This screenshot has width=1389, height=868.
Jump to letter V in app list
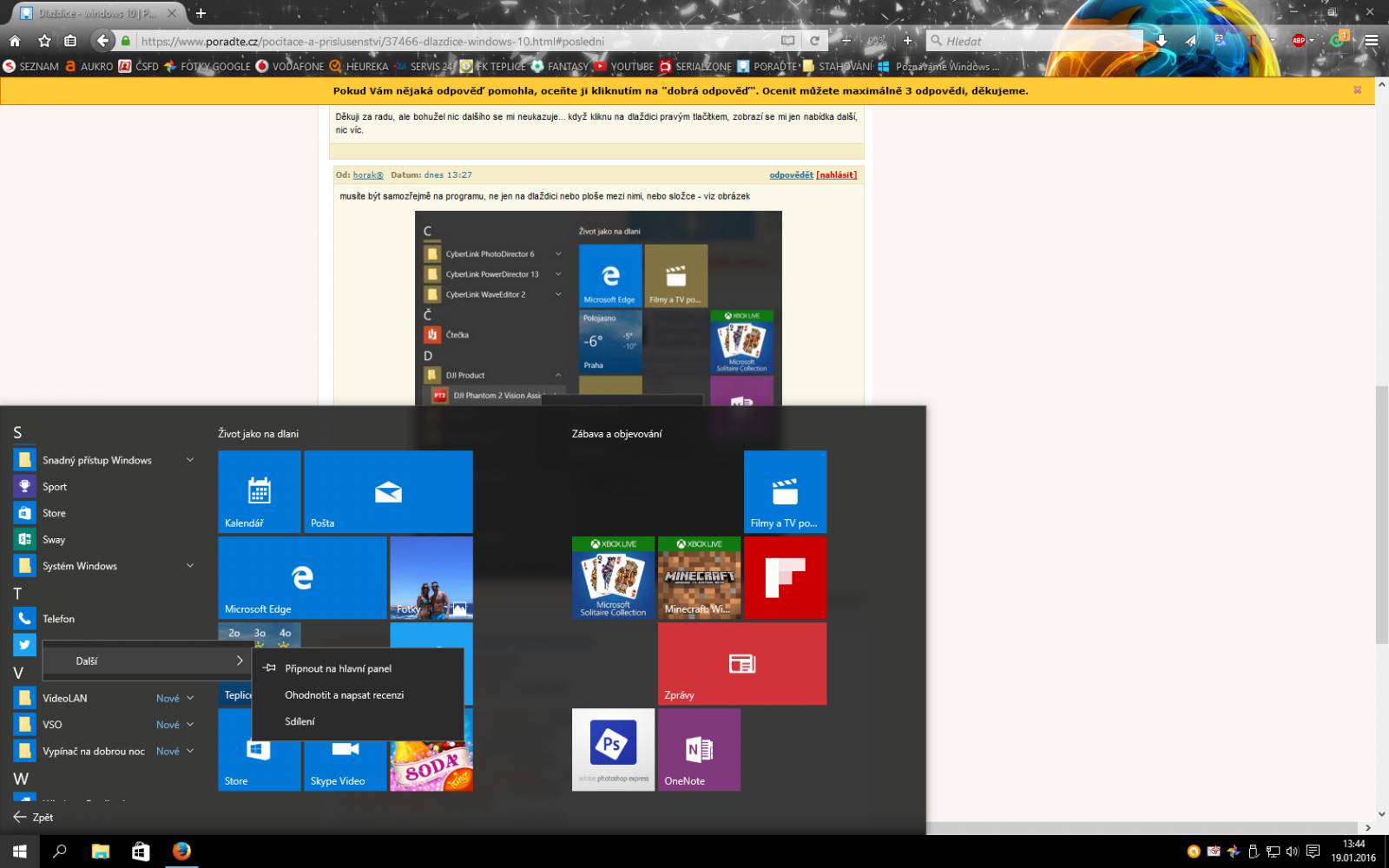click(17, 672)
